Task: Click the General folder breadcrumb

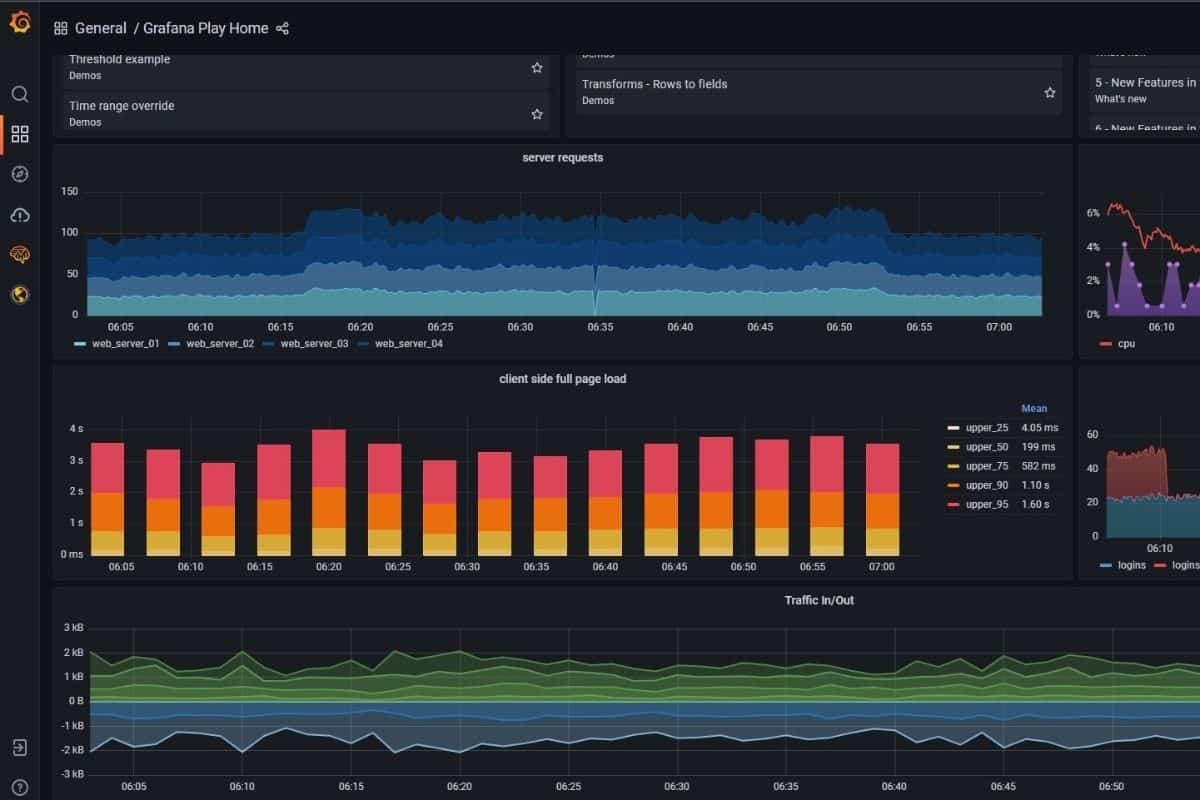Action: coord(100,29)
